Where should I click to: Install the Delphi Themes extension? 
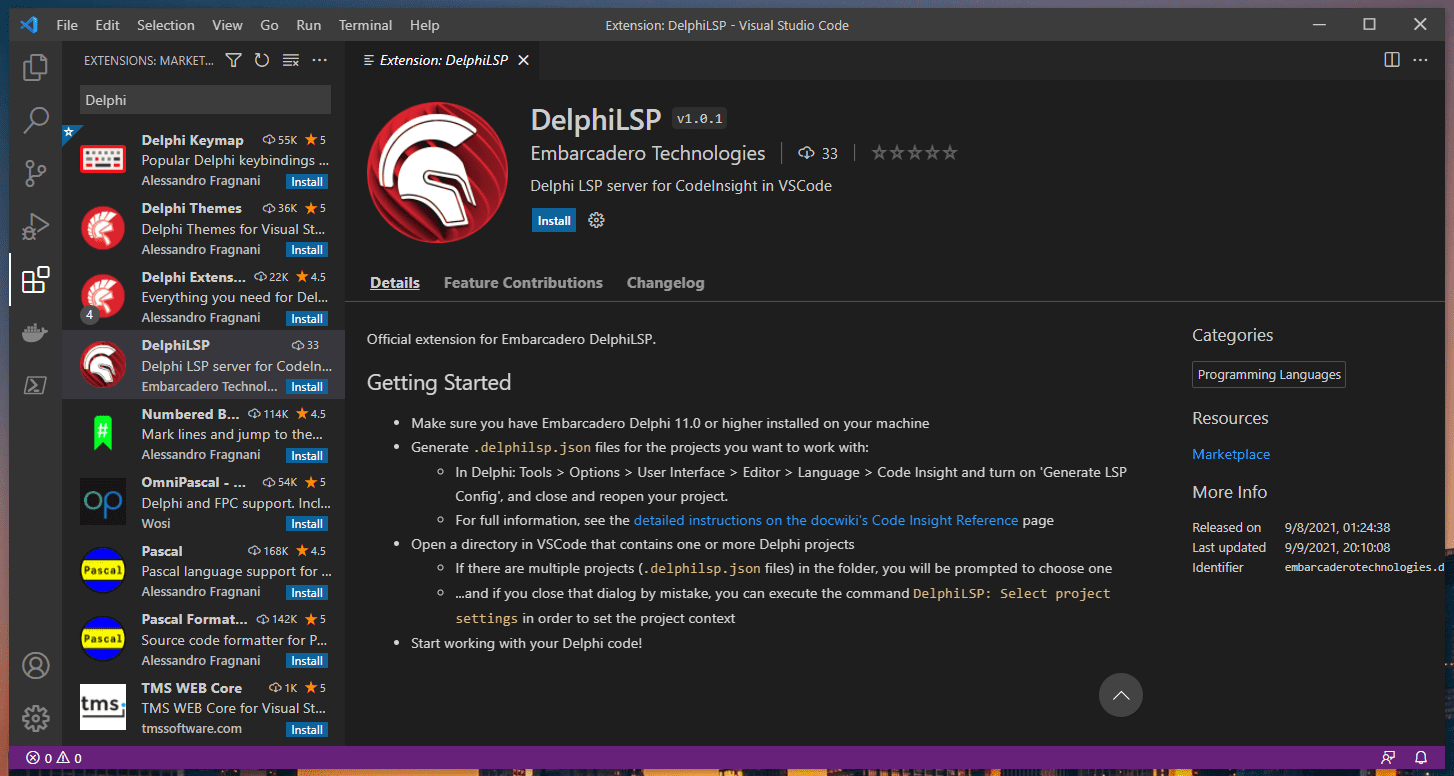[307, 250]
